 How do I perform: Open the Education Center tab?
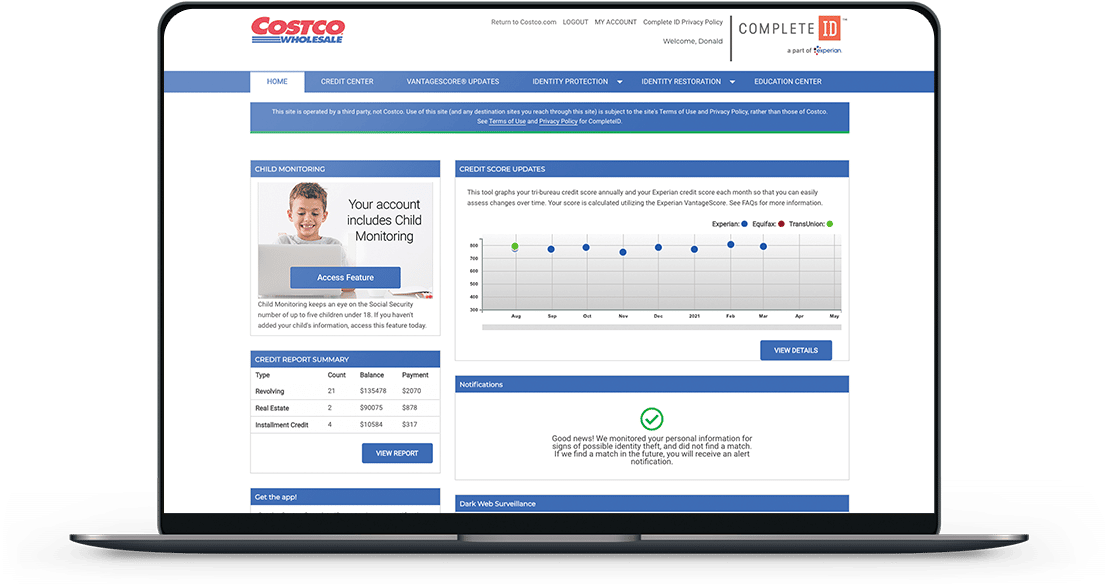click(x=788, y=81)
